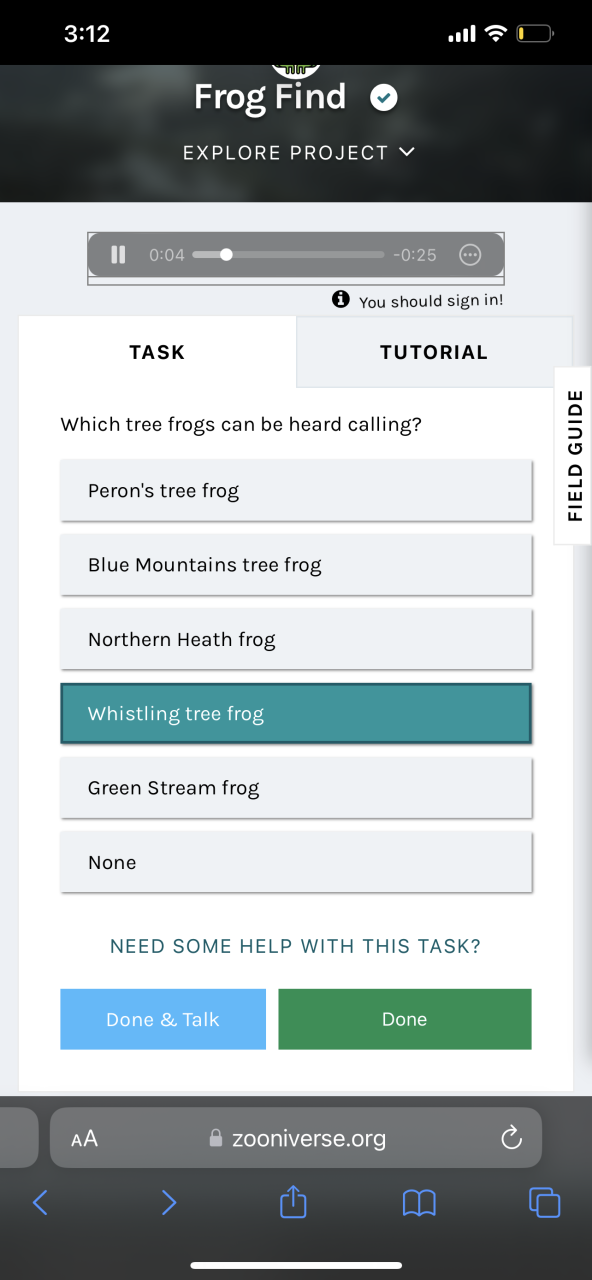Click the green Done button
The height and width of the screenshot is (1280, 592).
point(405,1019)
